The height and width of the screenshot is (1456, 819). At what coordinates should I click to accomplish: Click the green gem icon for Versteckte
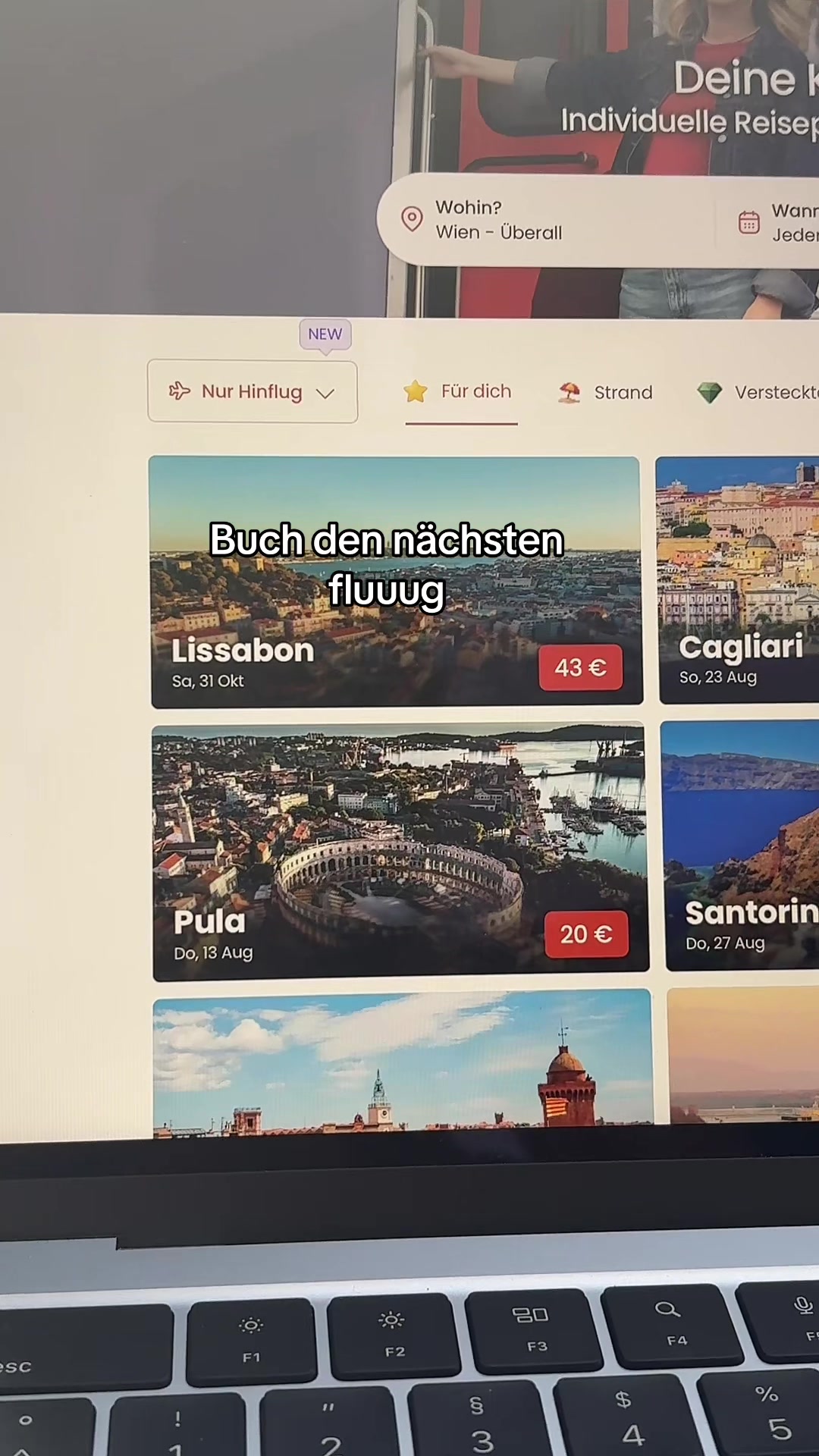[709, 392]
